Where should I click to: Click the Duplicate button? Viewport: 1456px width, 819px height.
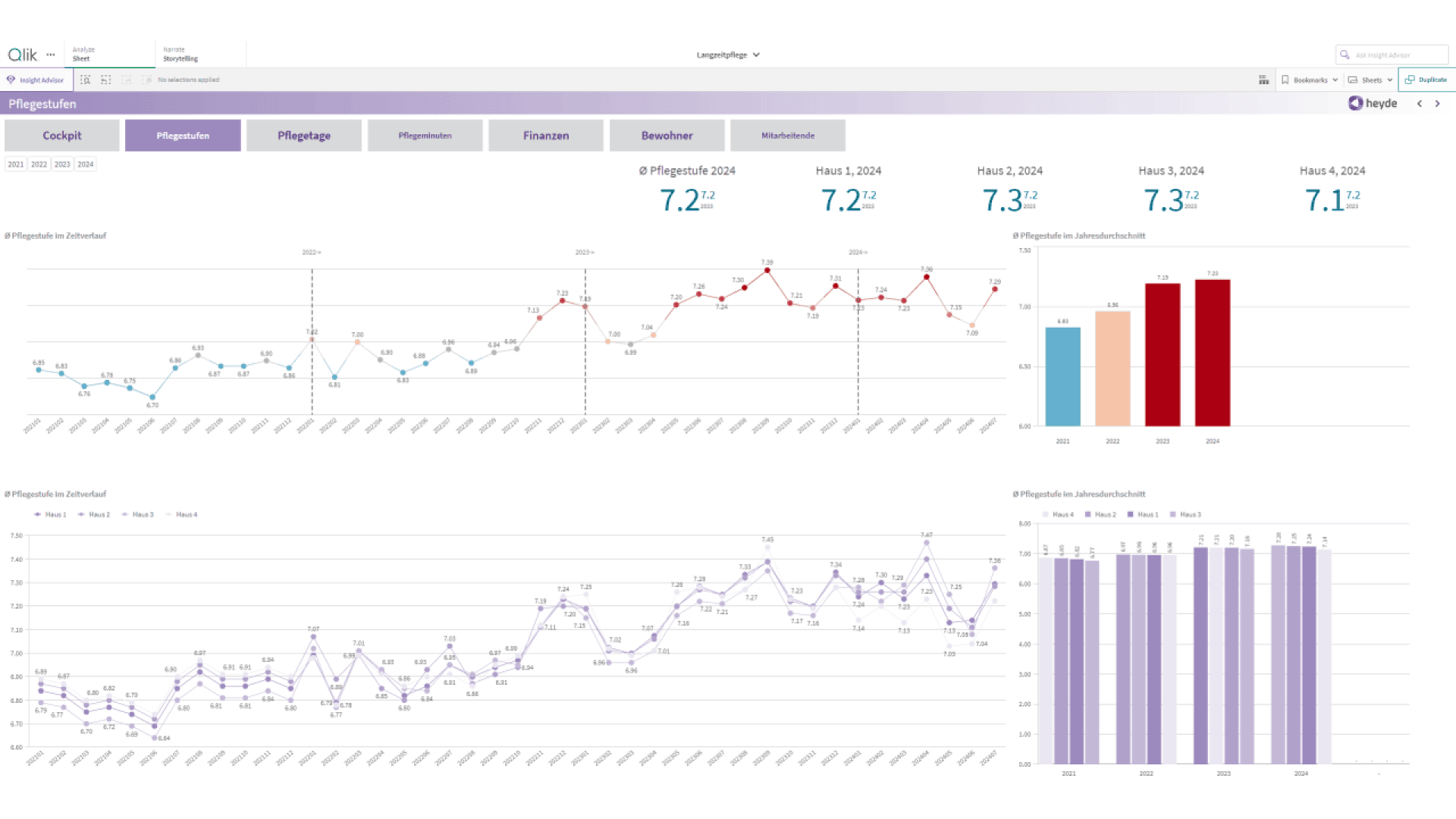[x=1426, y=80]
